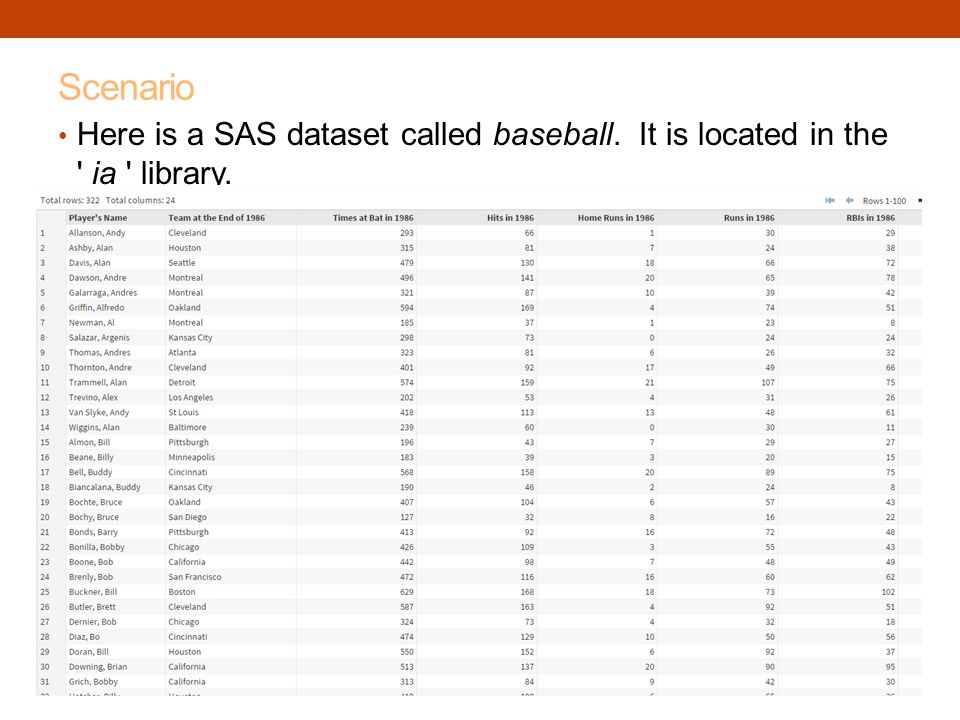Image resolution: width=960 pixels, height=720 pixels.
Task: Select the Los Angeles team cell
Action: [190, 397]
